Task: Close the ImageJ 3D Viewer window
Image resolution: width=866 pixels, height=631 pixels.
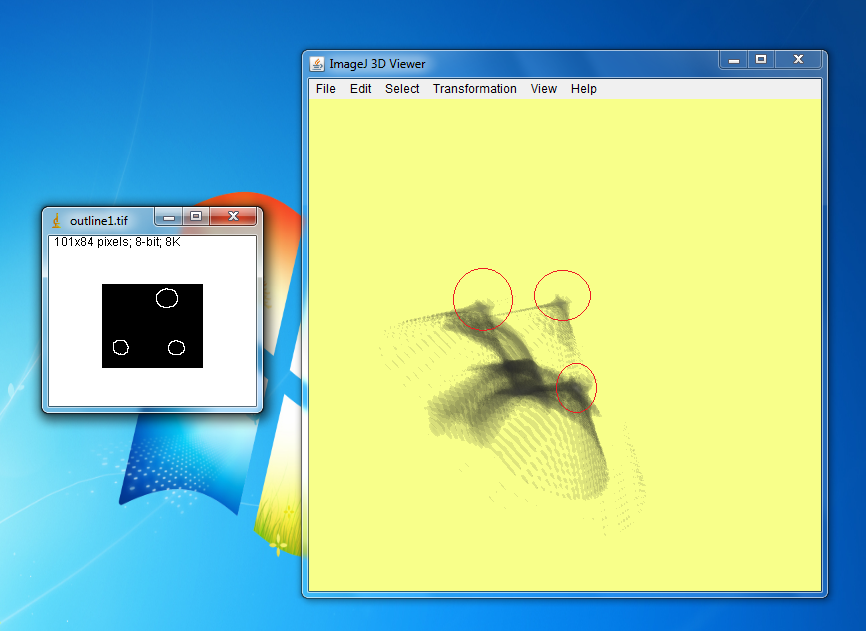Action: (798, 60)
